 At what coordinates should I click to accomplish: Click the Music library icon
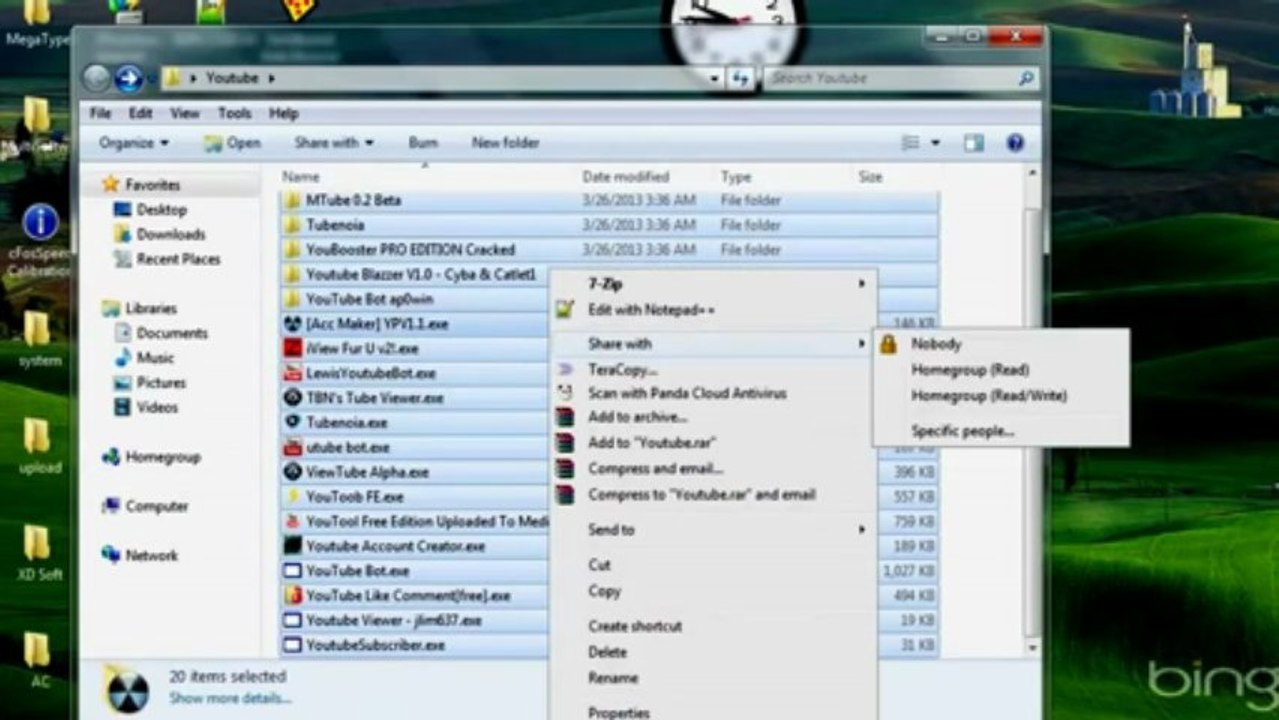point(122,357)
